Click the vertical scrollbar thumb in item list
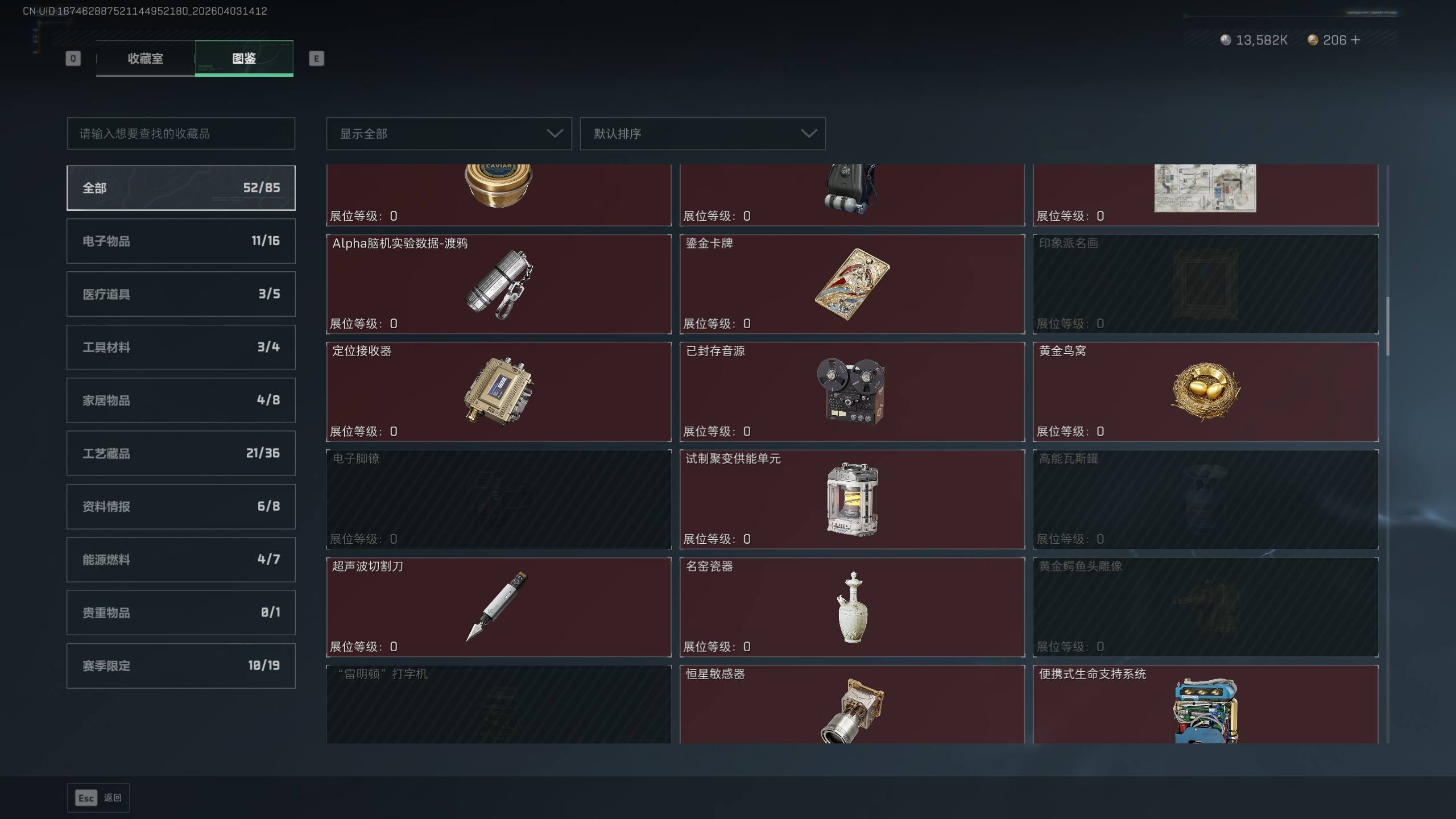The image size is (1456, 819). [1387, 326]
